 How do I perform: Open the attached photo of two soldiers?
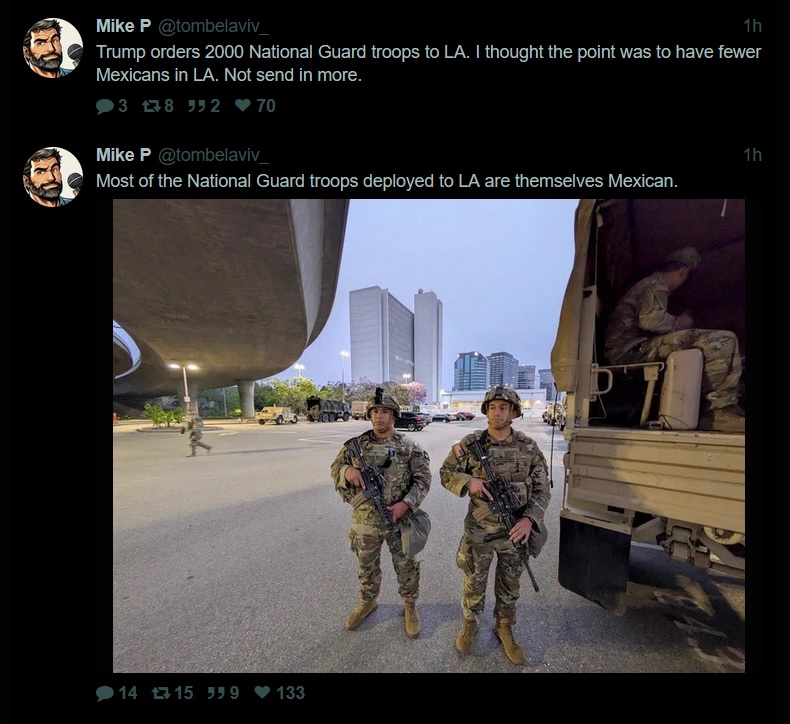[x=429, y=436]
